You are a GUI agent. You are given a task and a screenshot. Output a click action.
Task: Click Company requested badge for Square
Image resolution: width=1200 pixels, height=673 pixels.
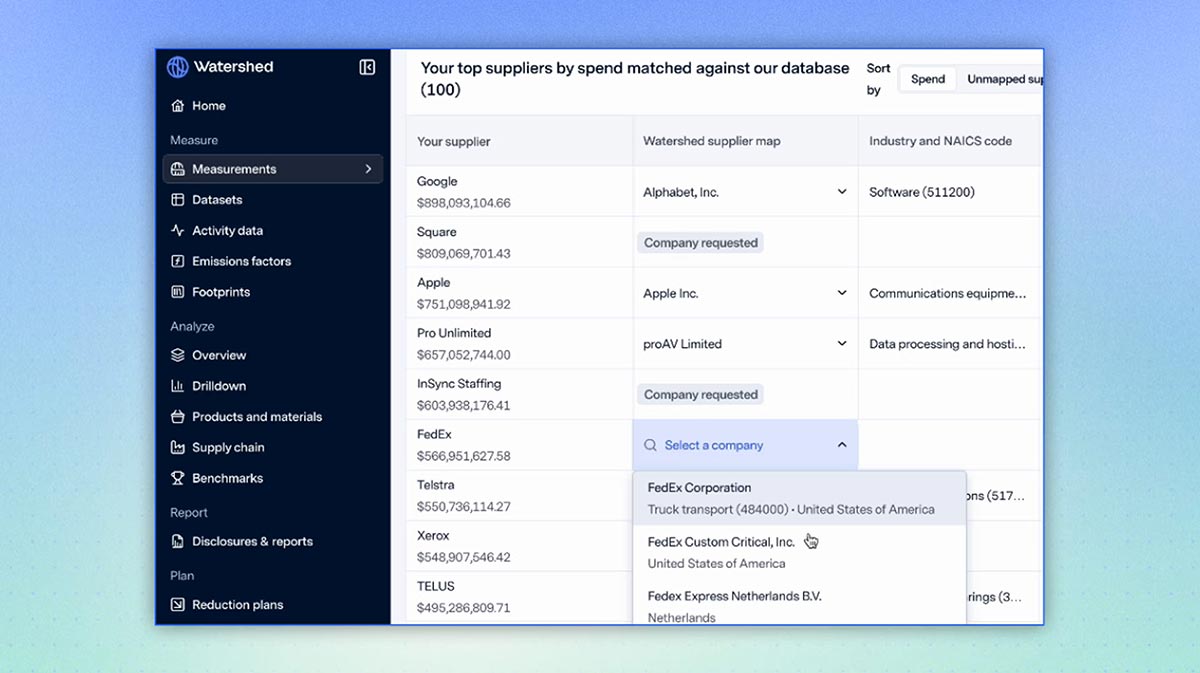coord(700,242)
